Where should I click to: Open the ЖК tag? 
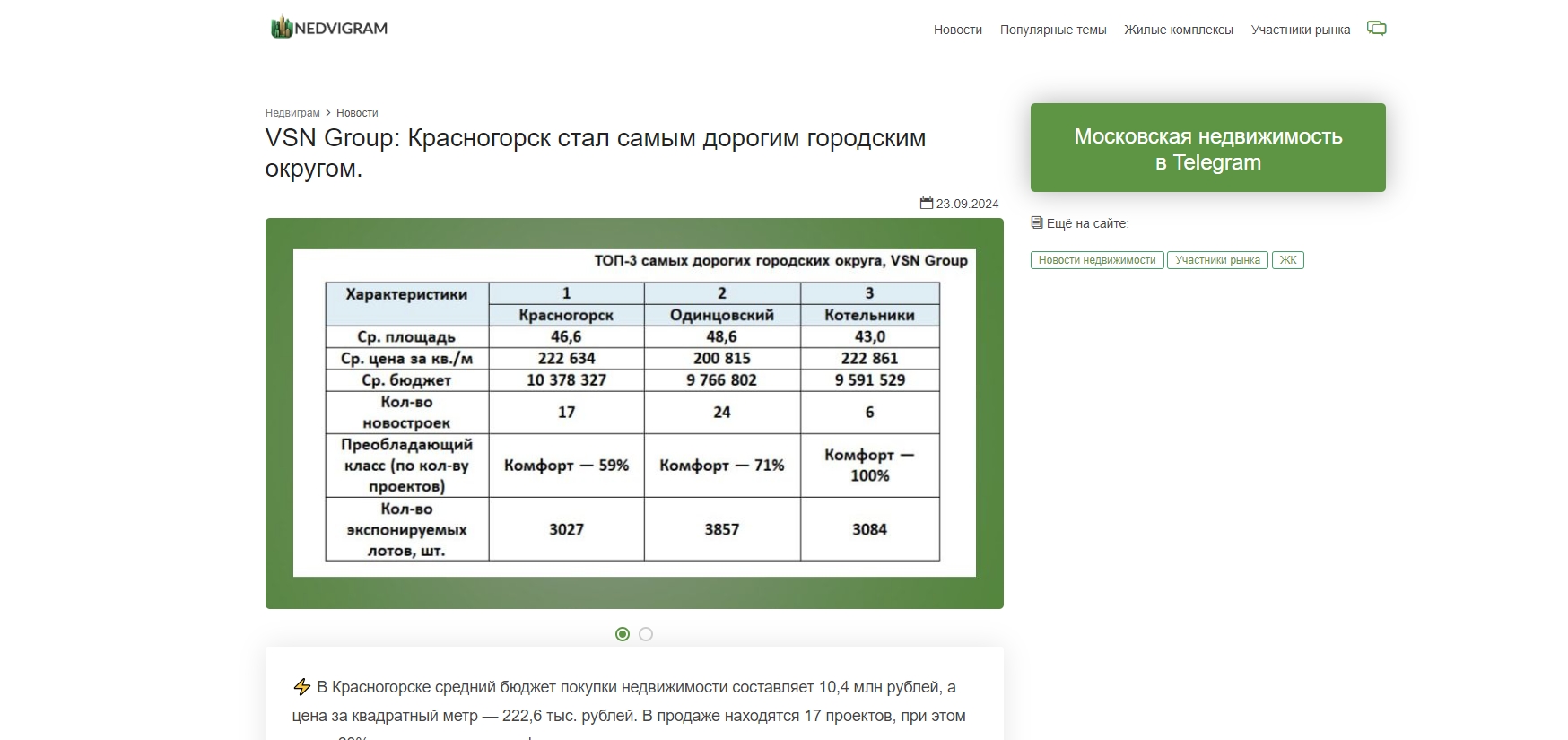click(x=1287, y=260)
